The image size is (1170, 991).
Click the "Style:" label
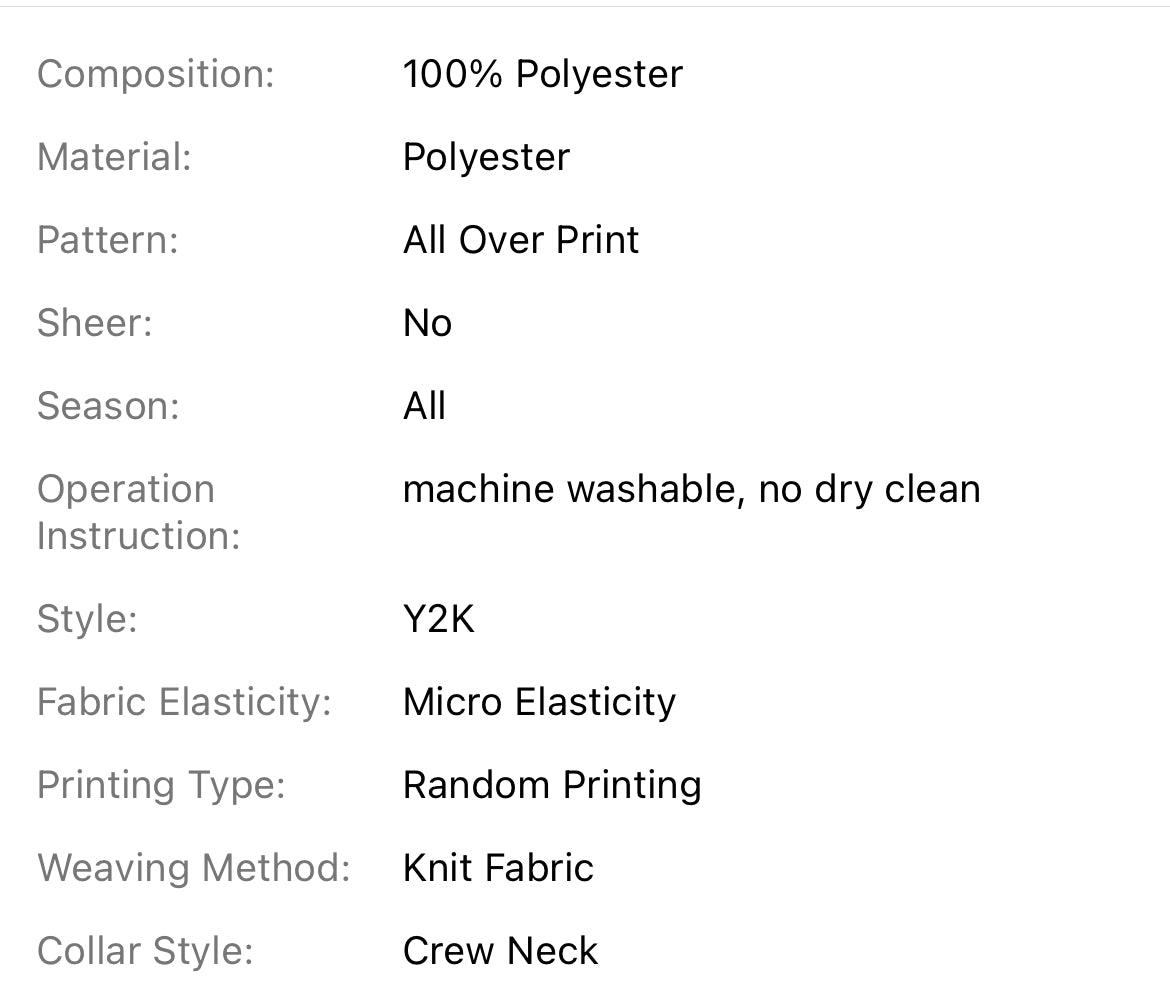pos(87,619)
